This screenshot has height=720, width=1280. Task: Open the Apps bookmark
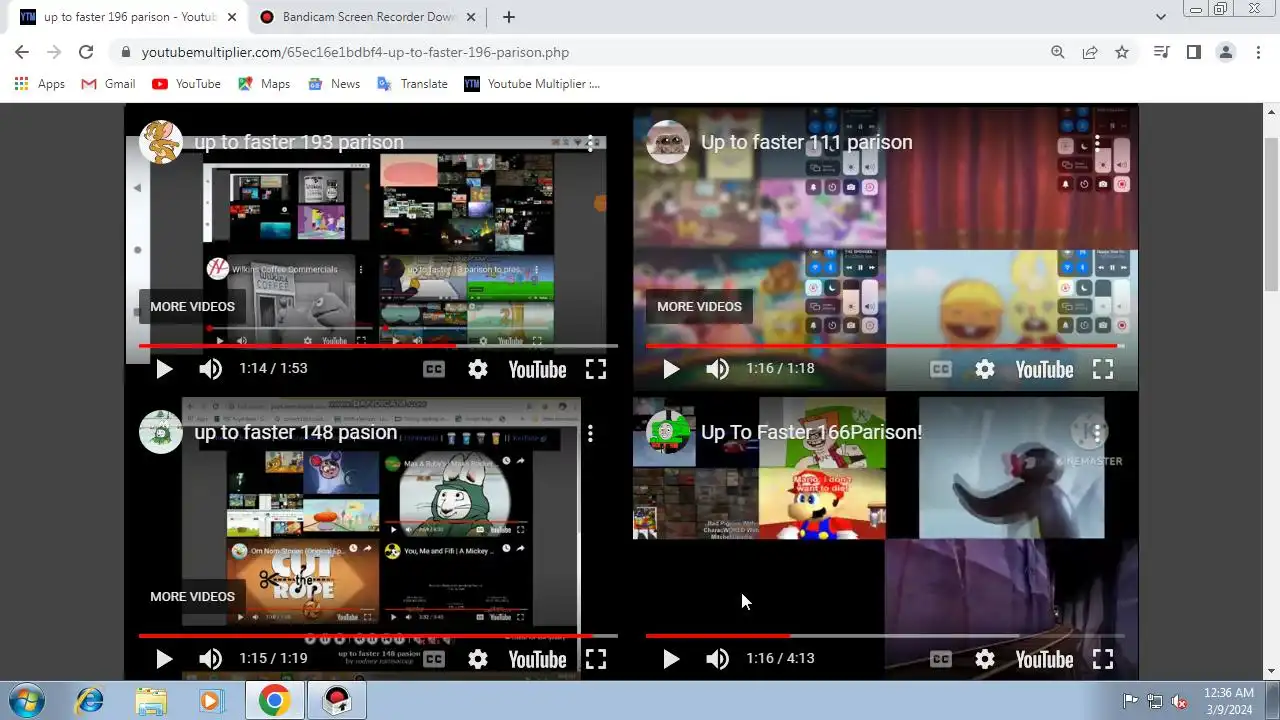(39, 84)
